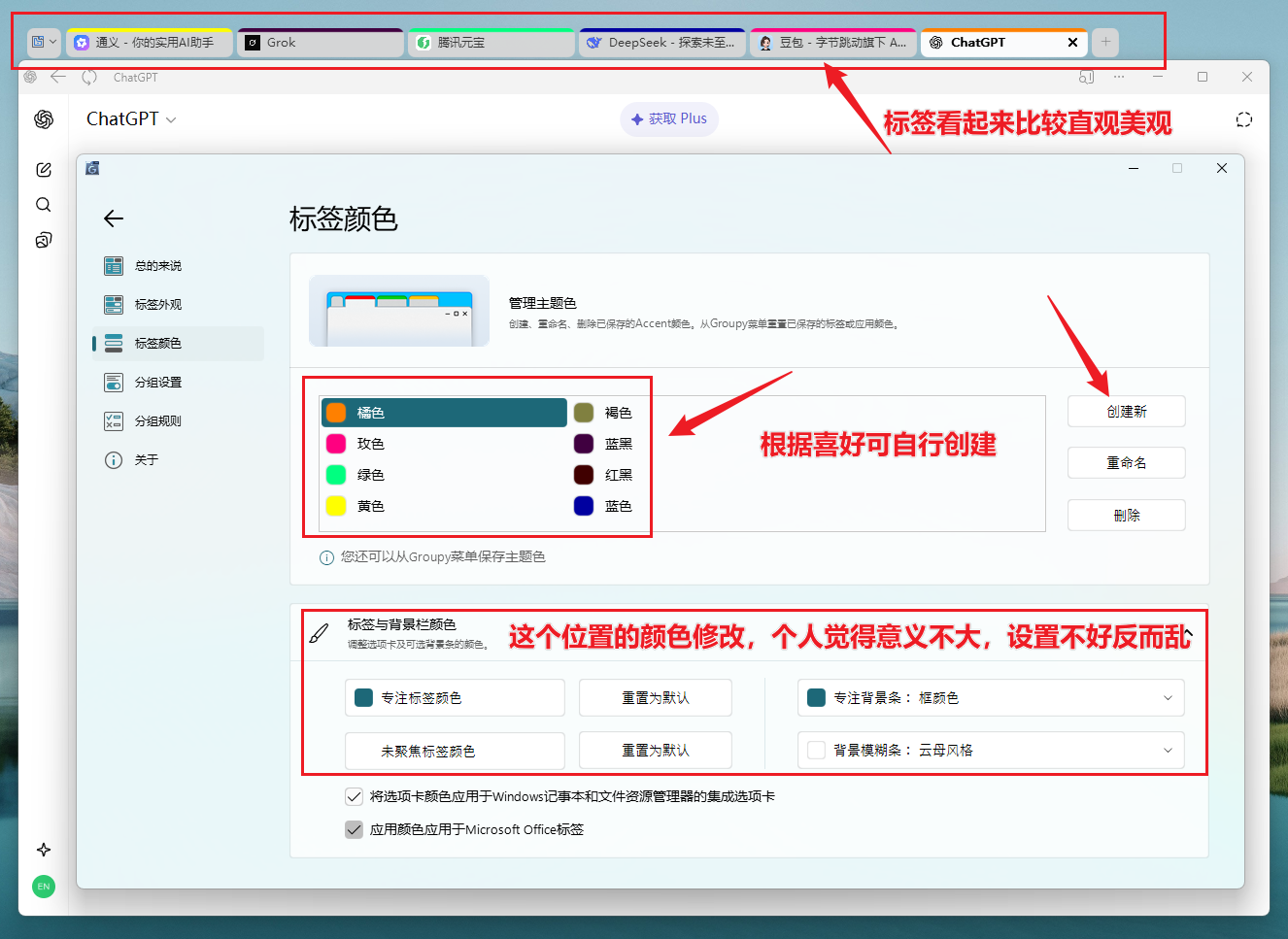This screenshot has width=1288, height=939.
Task: Open the 专注背景条 dropdown
Action: pyautogui.click(x=990, y=697)
